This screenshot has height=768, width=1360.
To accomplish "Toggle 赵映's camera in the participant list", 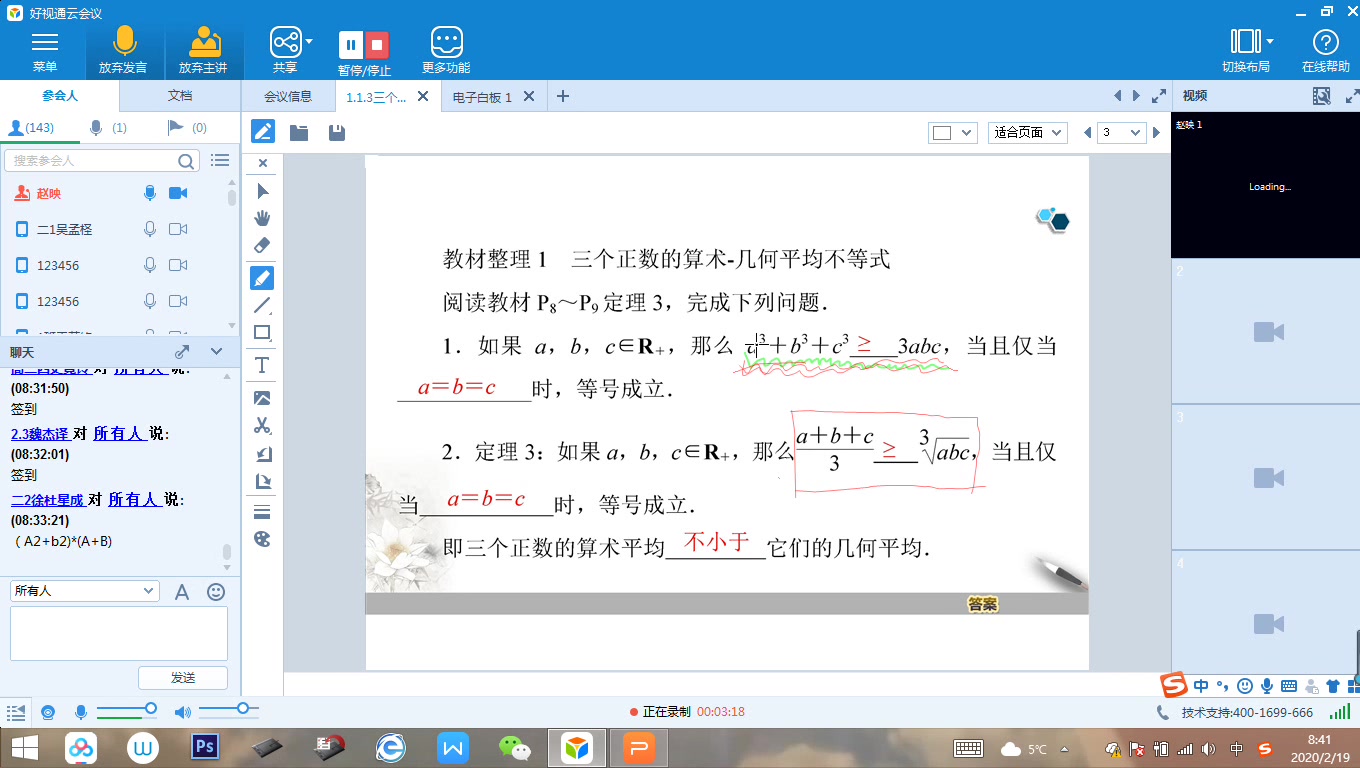I will point(179,193).
